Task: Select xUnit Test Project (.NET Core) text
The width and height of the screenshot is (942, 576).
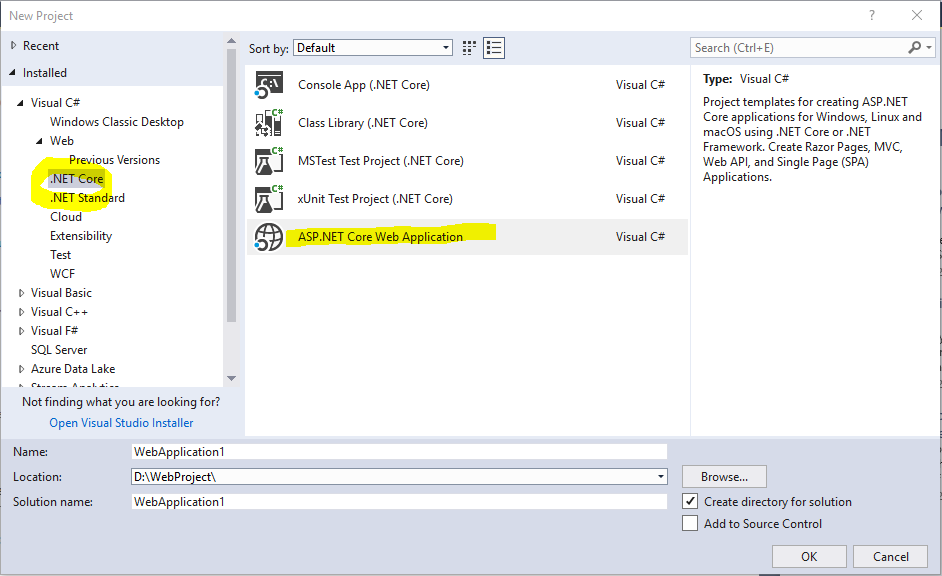Action: (x=375, y=199)
